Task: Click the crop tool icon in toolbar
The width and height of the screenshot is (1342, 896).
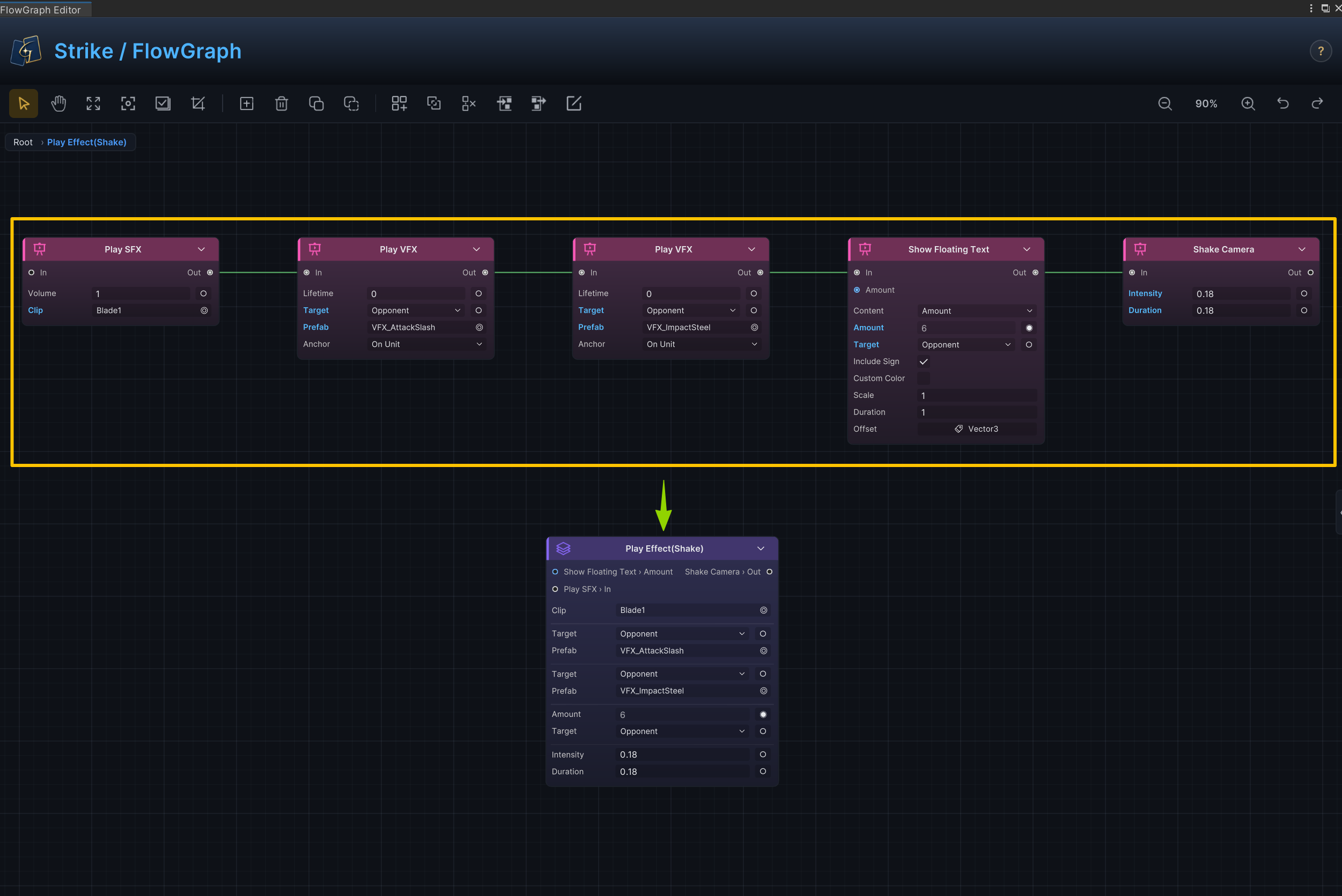Action: click(x=198, y=103)
